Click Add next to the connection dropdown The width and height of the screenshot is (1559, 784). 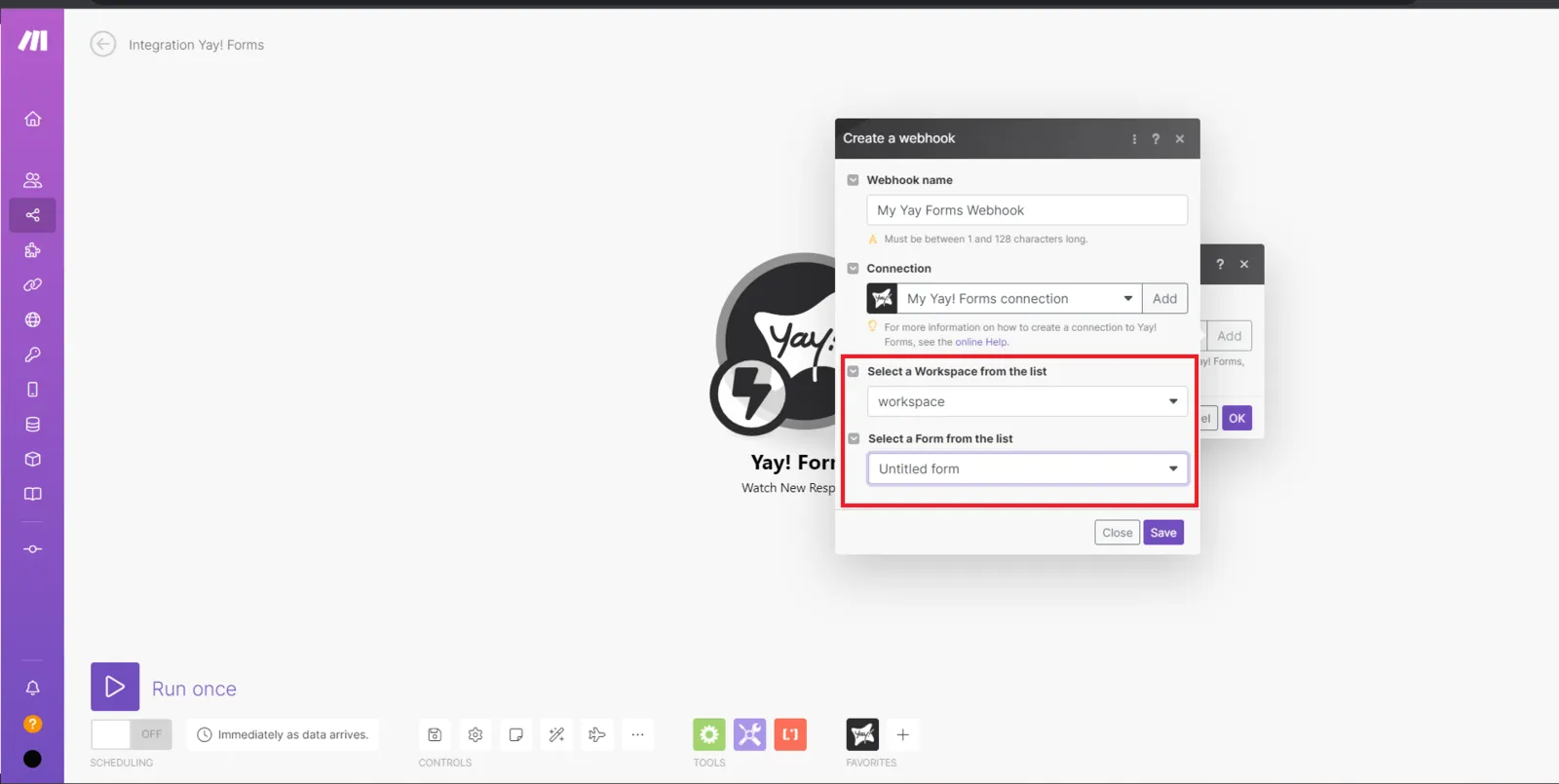point(1164,299)
